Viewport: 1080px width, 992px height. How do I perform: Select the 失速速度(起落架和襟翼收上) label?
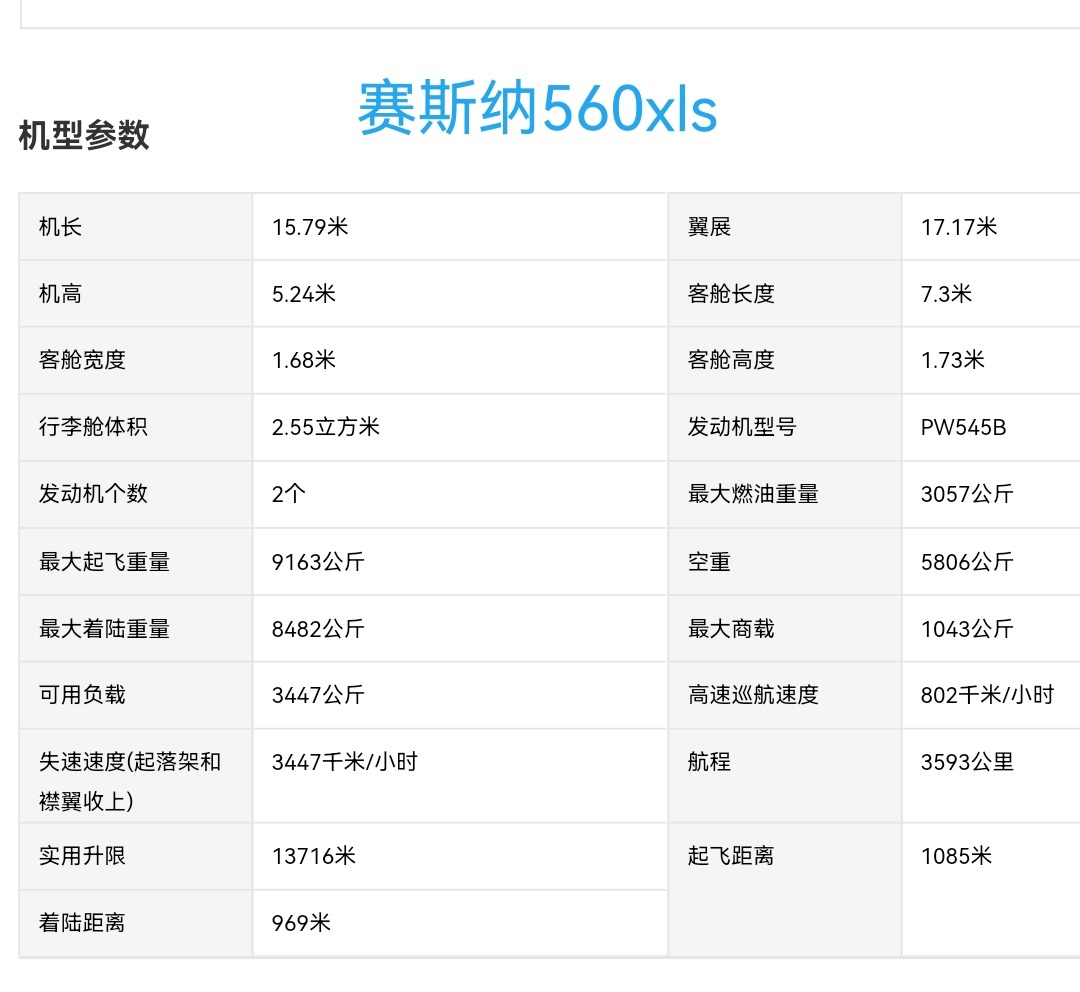tap(130, 781)
